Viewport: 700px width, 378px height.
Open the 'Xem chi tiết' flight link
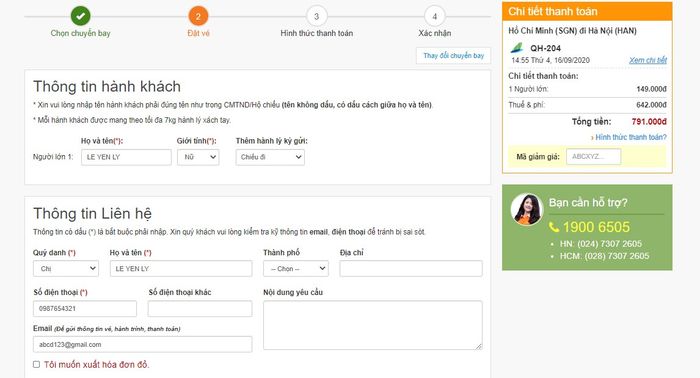[x=648, y=60]
